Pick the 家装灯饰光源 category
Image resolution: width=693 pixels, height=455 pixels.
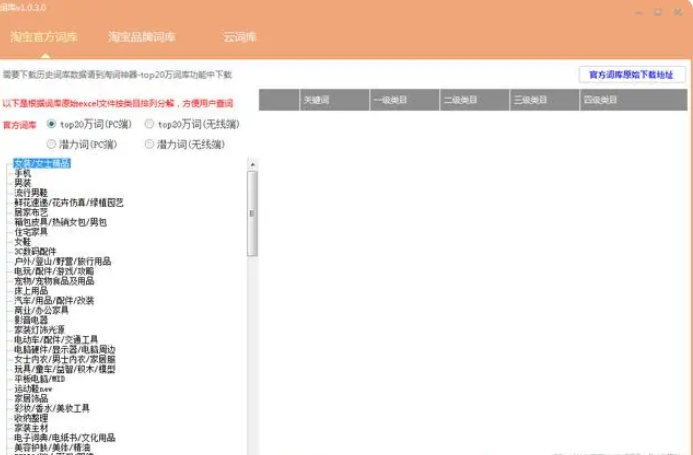(39, 329)
